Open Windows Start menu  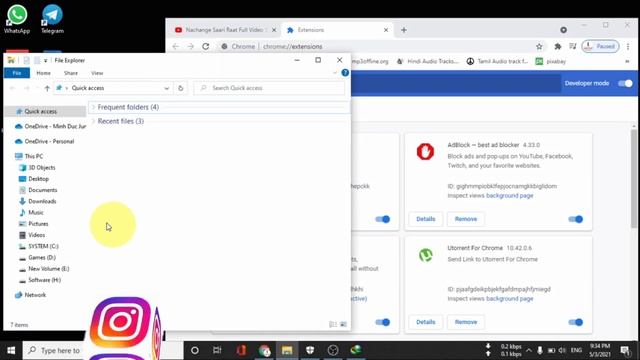[x=11, y=350]
